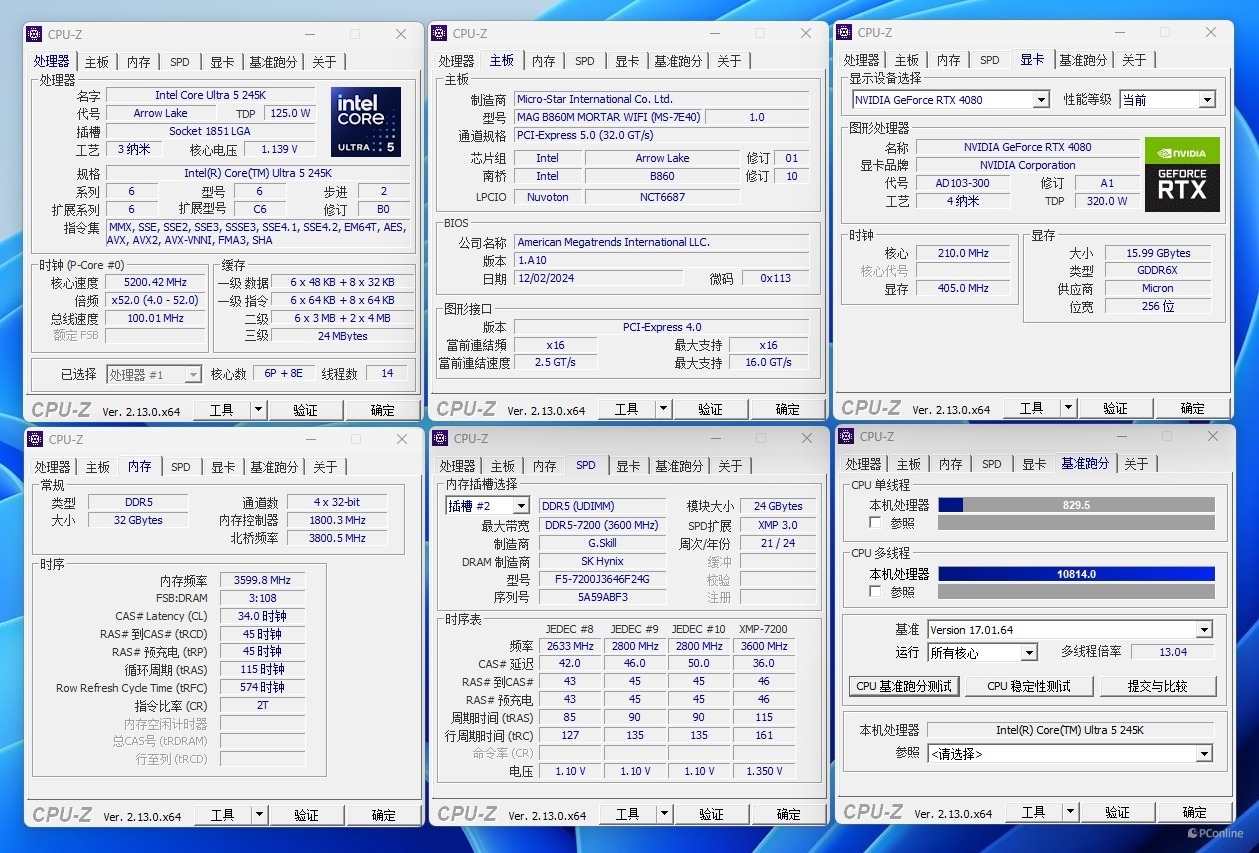Click the CPU 稳定性测试 button
The height and width of the screenshot is (853, 1259).
click(x=1028, y=686)
